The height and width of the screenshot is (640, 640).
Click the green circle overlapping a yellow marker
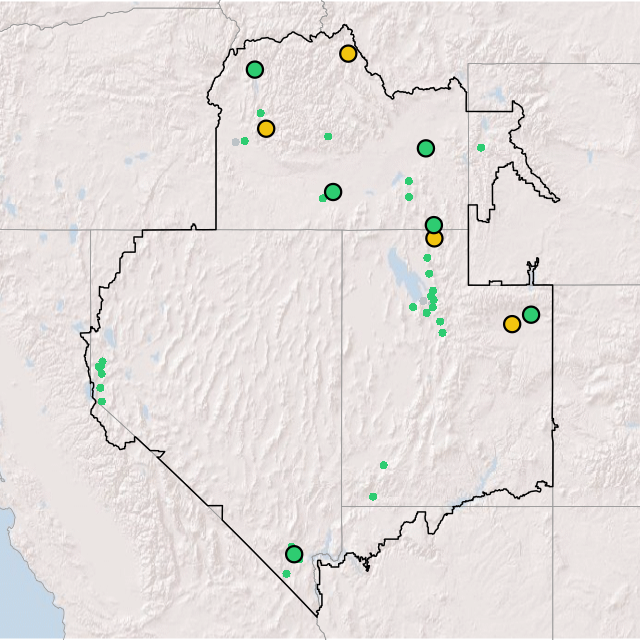[x=434, y=225]
